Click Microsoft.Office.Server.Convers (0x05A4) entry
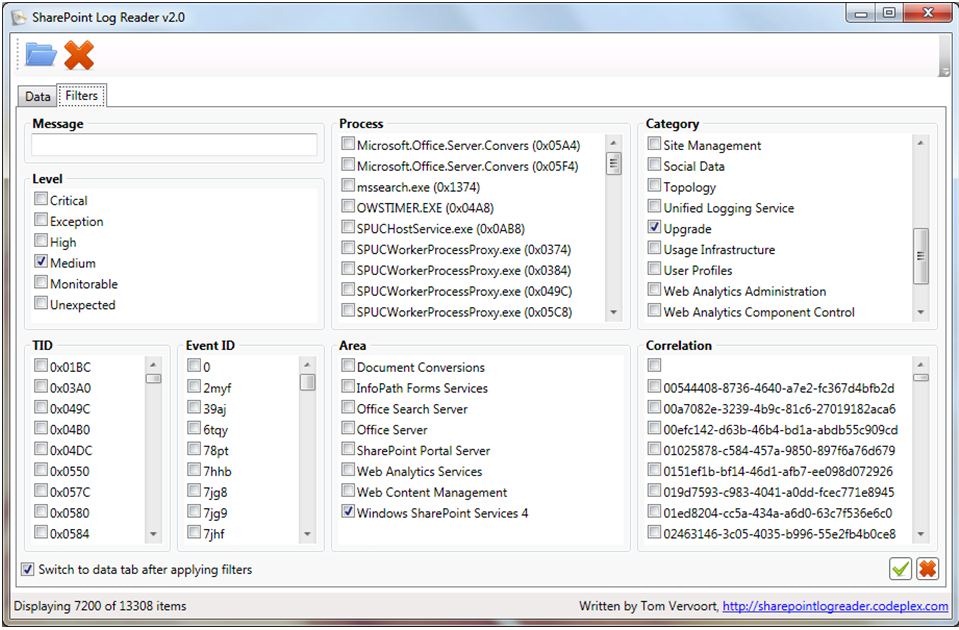 468,146
